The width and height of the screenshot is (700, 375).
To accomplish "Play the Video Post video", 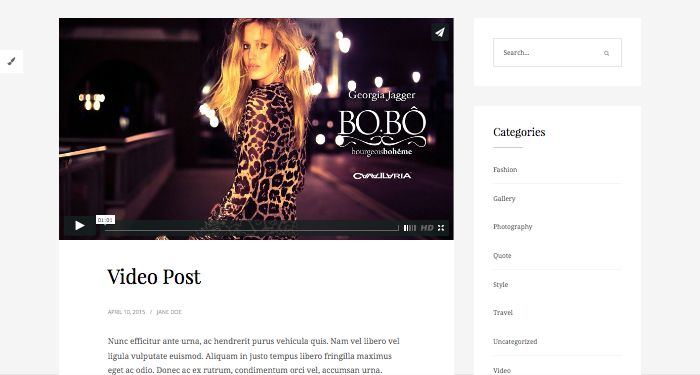I will coord(79,226).
